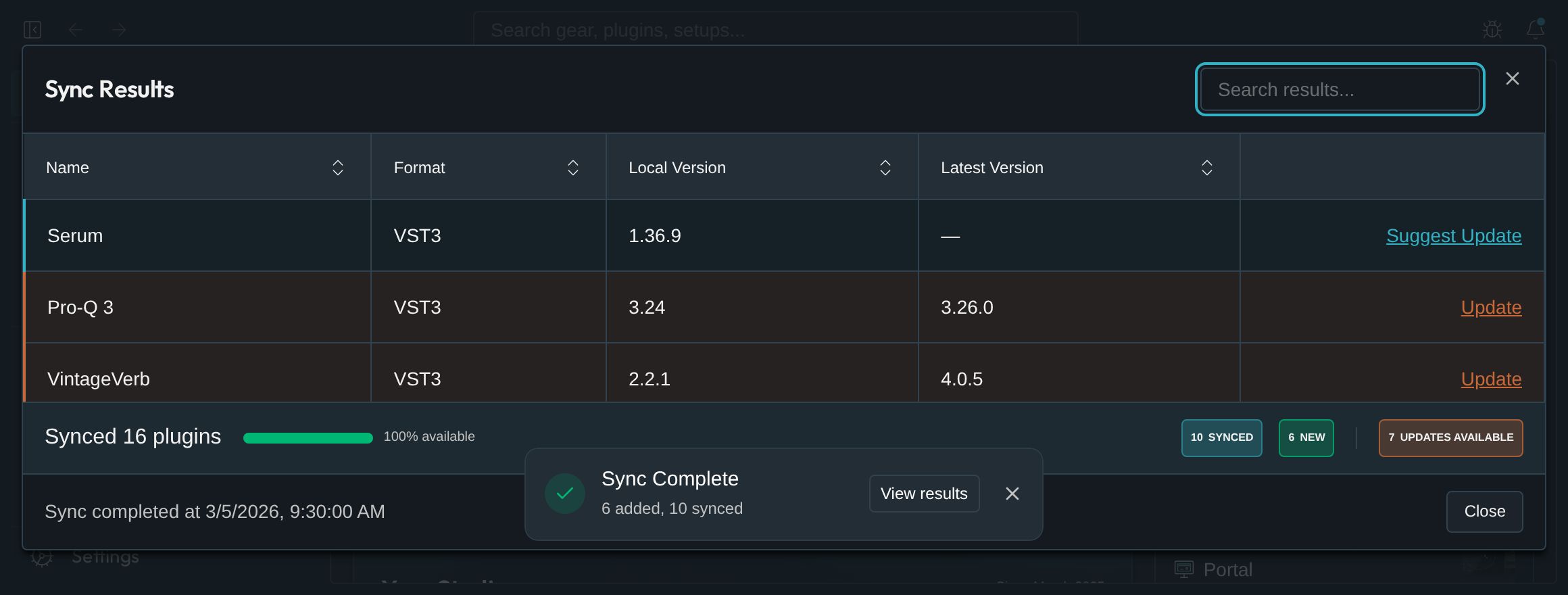
Task: Select the Serum name cell
Action: [197, 236]
